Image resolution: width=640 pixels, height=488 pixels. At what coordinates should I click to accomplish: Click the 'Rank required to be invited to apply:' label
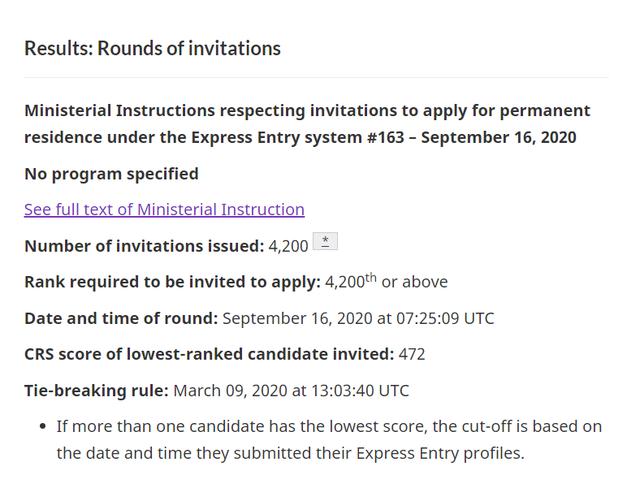click(173, 282)
